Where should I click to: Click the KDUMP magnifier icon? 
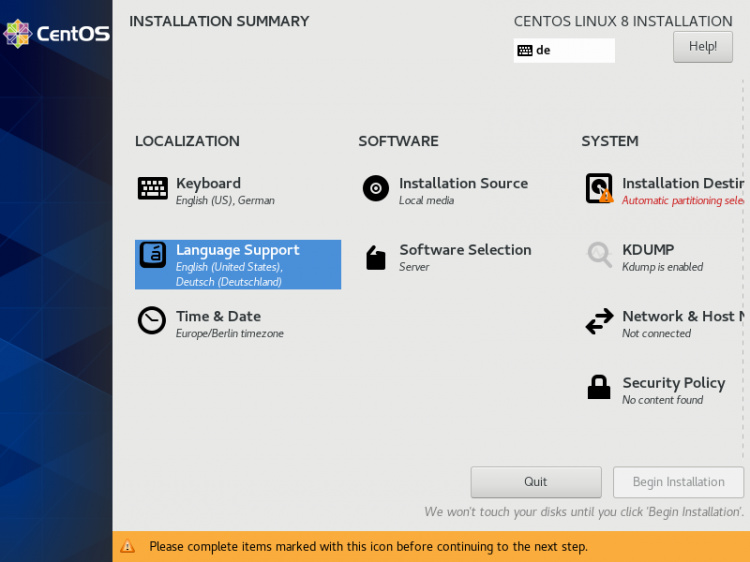coord(599,255)
